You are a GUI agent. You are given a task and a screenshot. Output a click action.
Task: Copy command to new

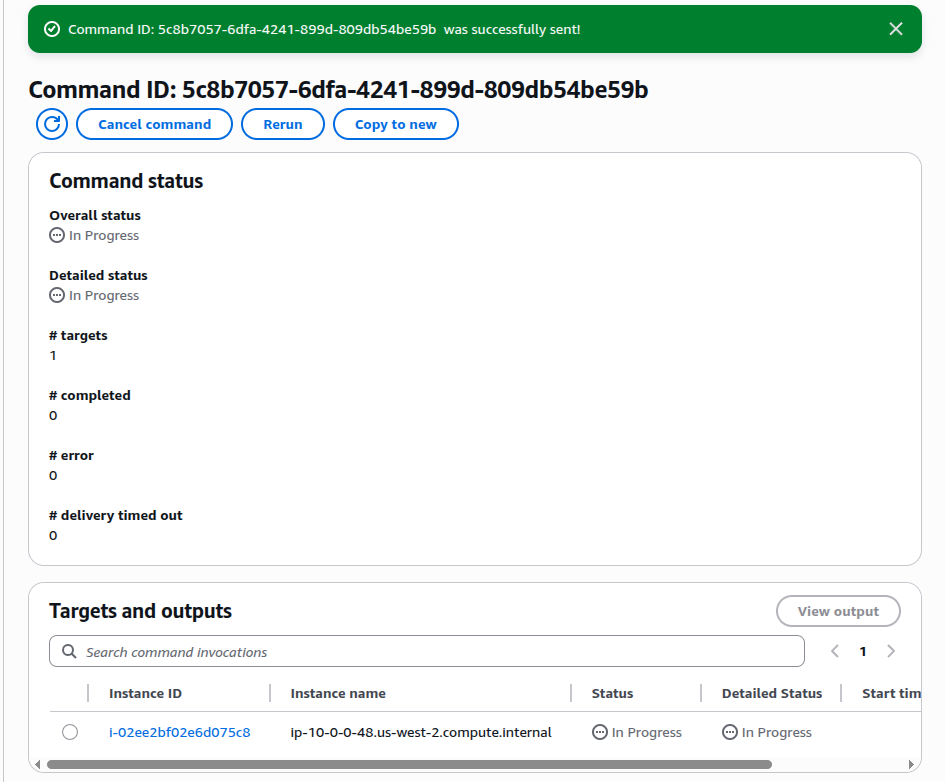tap(395, 124)
